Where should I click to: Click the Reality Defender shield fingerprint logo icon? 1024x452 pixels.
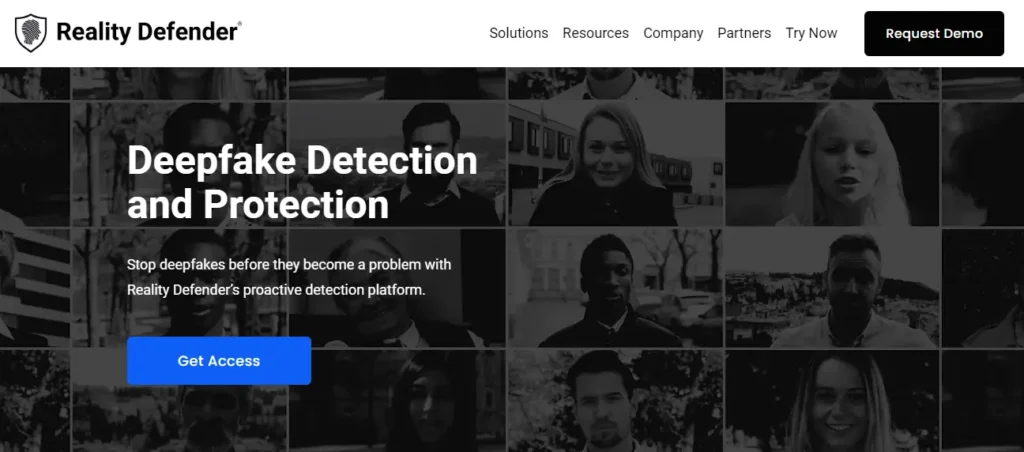tap(31, 33)
